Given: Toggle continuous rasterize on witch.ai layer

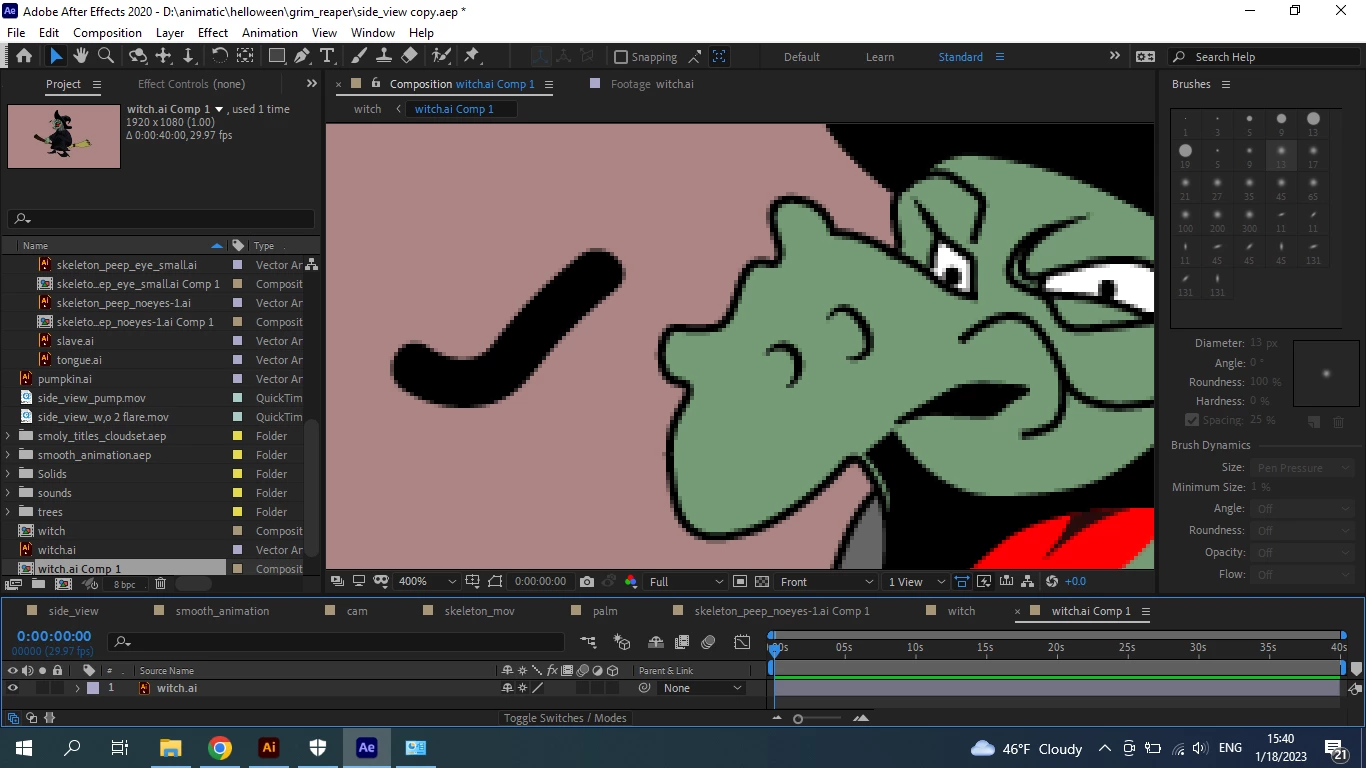Looking at the screenshot, I should 522,688.
